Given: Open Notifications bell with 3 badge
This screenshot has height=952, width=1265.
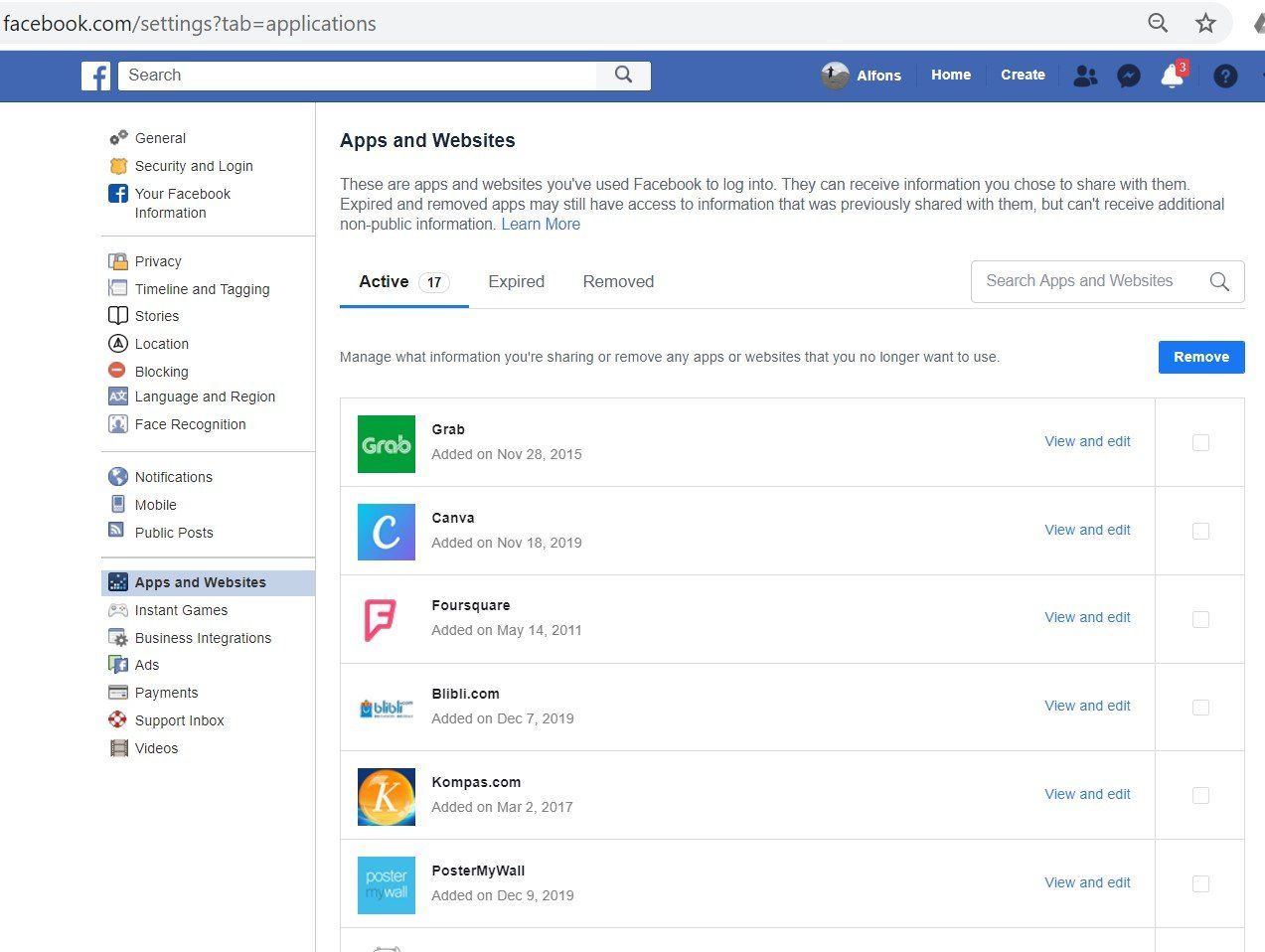Looking at the screenshot, I should 1173,76.
